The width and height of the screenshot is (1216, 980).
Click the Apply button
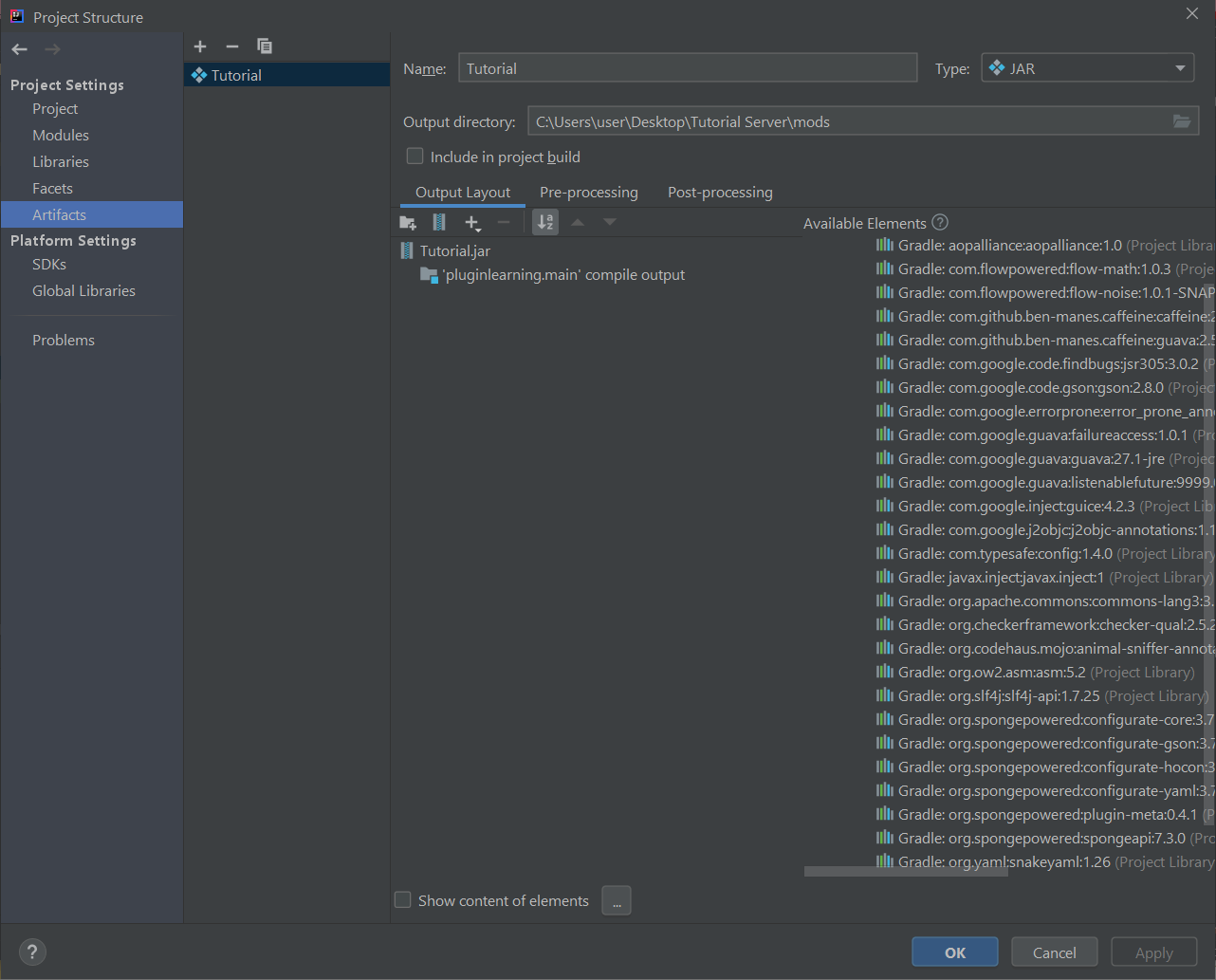pos(1153,952)
